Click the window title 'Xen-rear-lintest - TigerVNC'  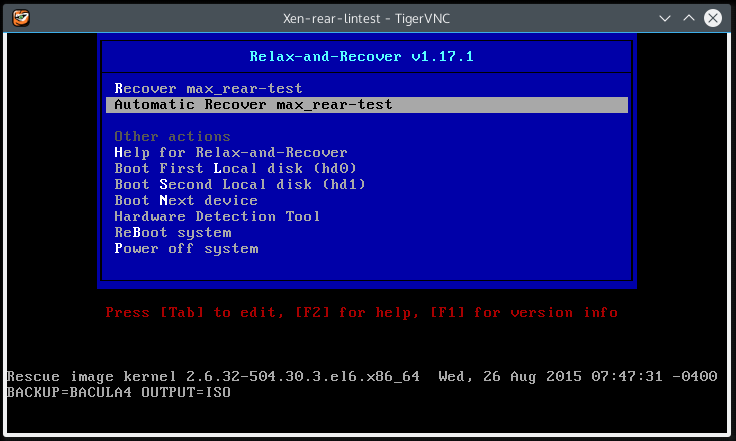coord(367,18)
